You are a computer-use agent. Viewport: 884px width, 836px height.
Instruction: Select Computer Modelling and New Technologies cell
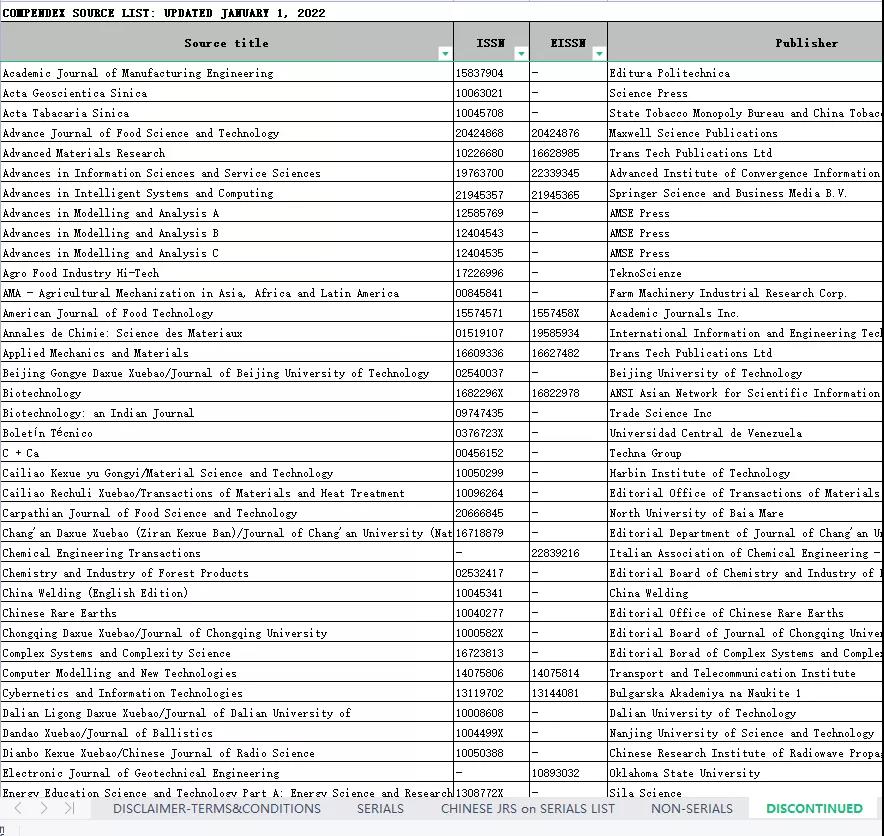click(x=227, y=673)
